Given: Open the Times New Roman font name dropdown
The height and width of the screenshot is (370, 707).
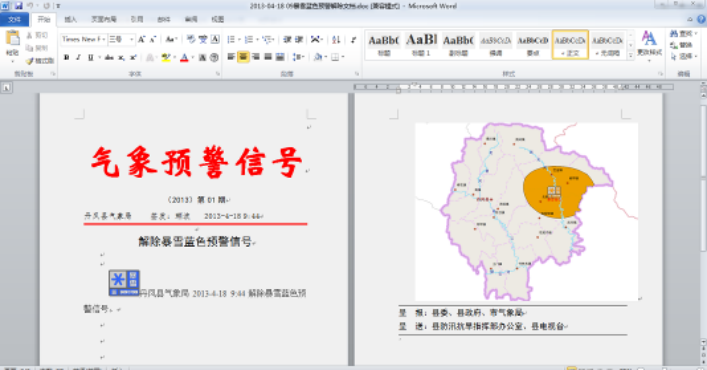Looking at the screenshot, I should pos(84,39).
